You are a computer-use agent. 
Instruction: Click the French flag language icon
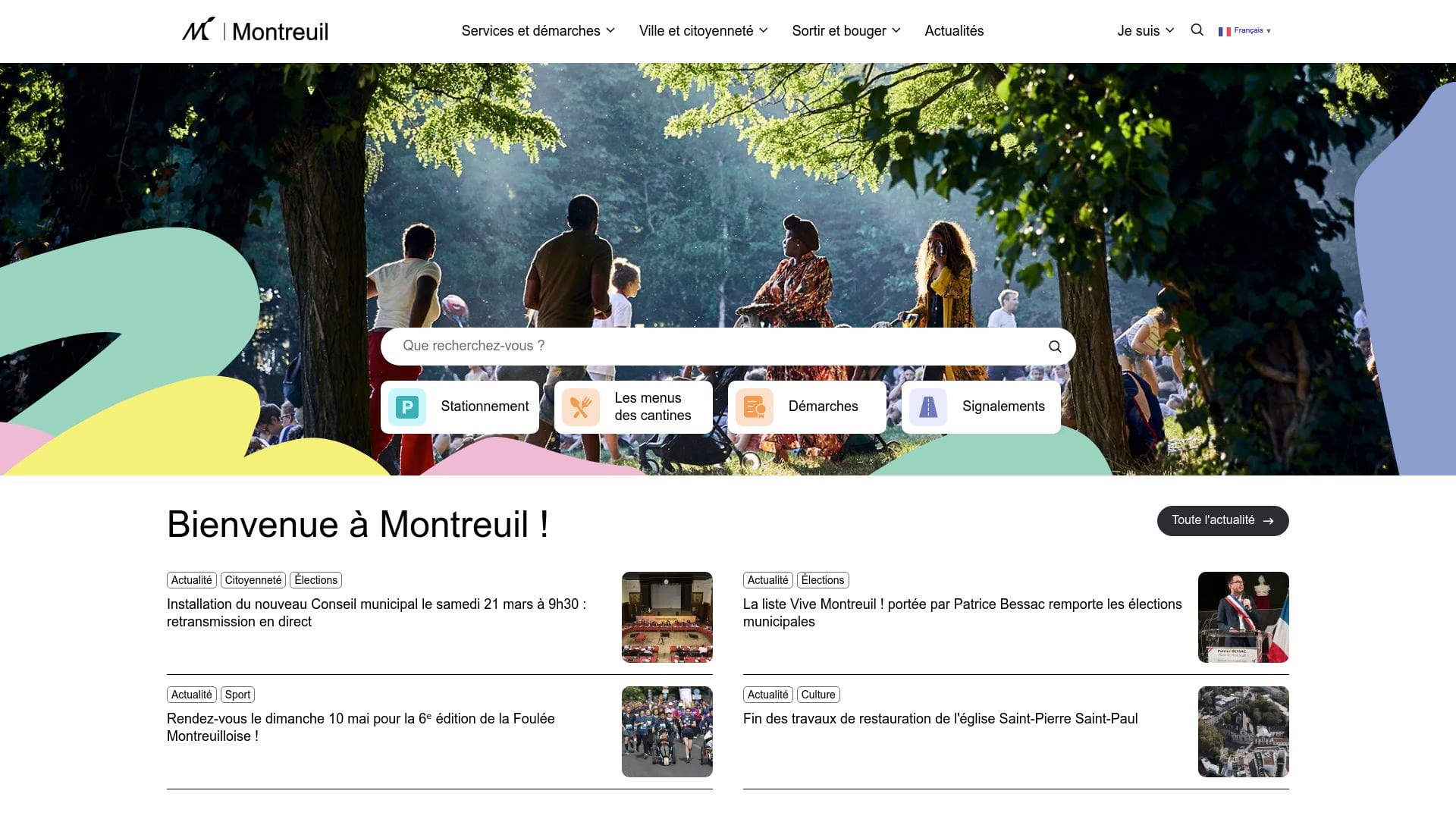[1224, 30]
